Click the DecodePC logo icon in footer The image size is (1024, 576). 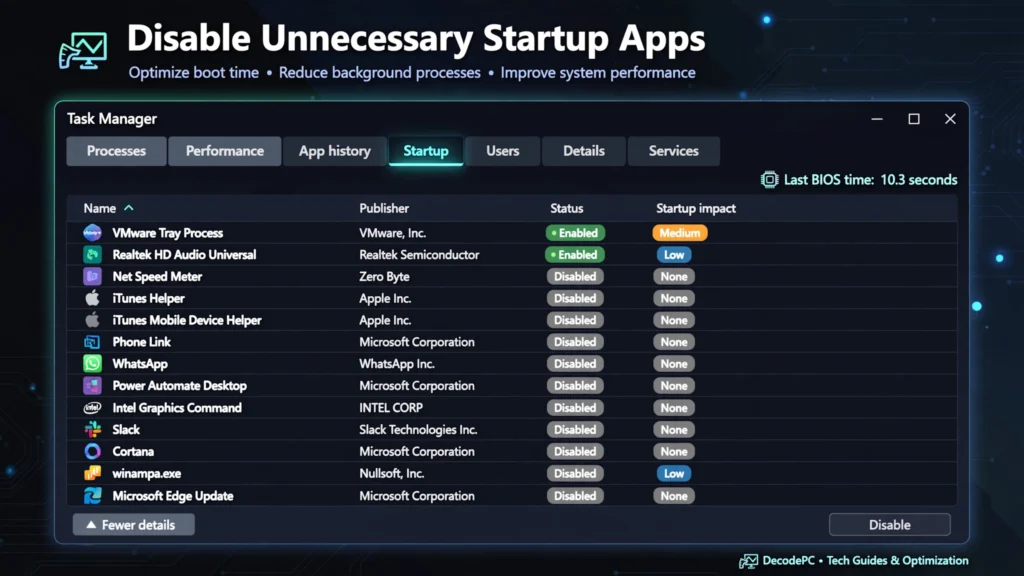(748, 561)
